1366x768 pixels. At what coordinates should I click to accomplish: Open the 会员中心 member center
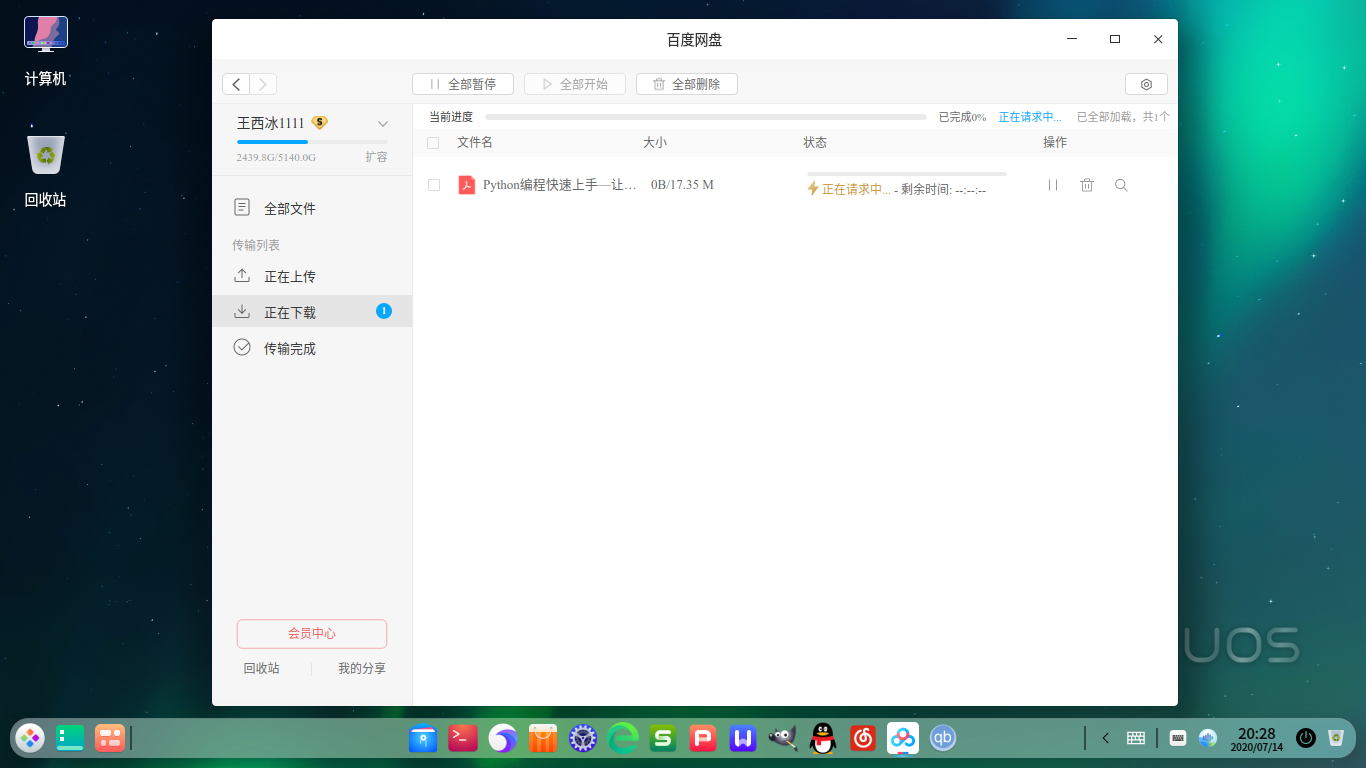tap(312, 633)
